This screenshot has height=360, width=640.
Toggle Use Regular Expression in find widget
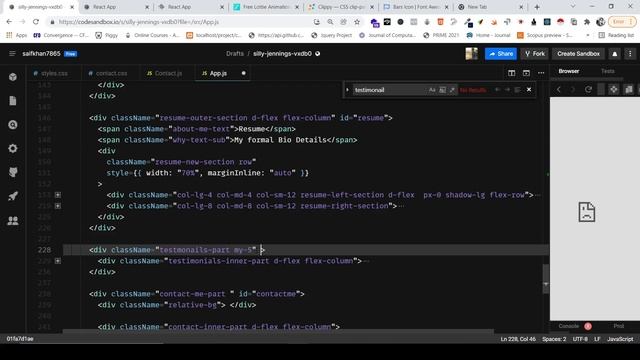click(452, 90)
